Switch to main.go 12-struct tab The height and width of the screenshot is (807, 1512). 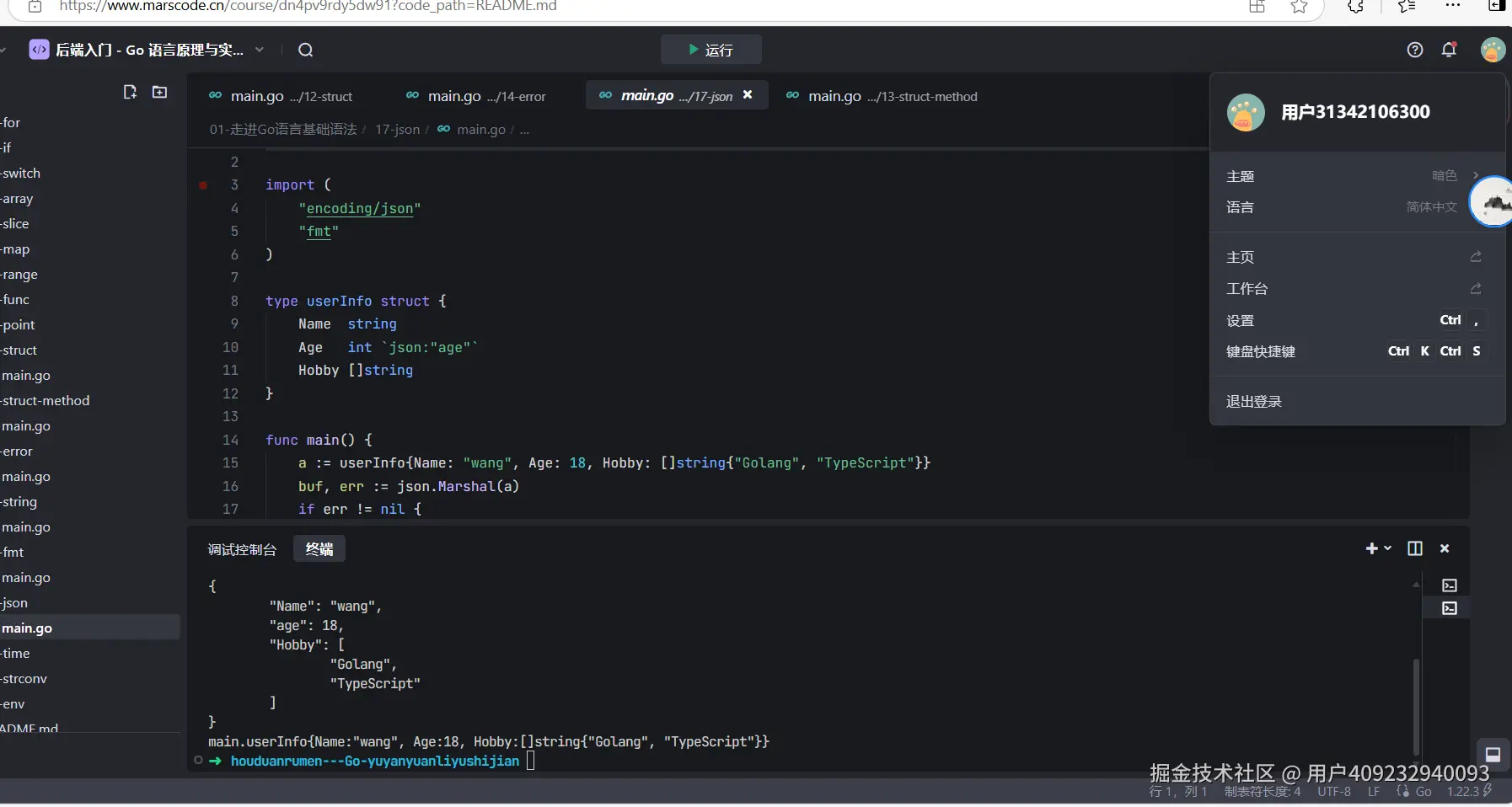pos(281,96)
